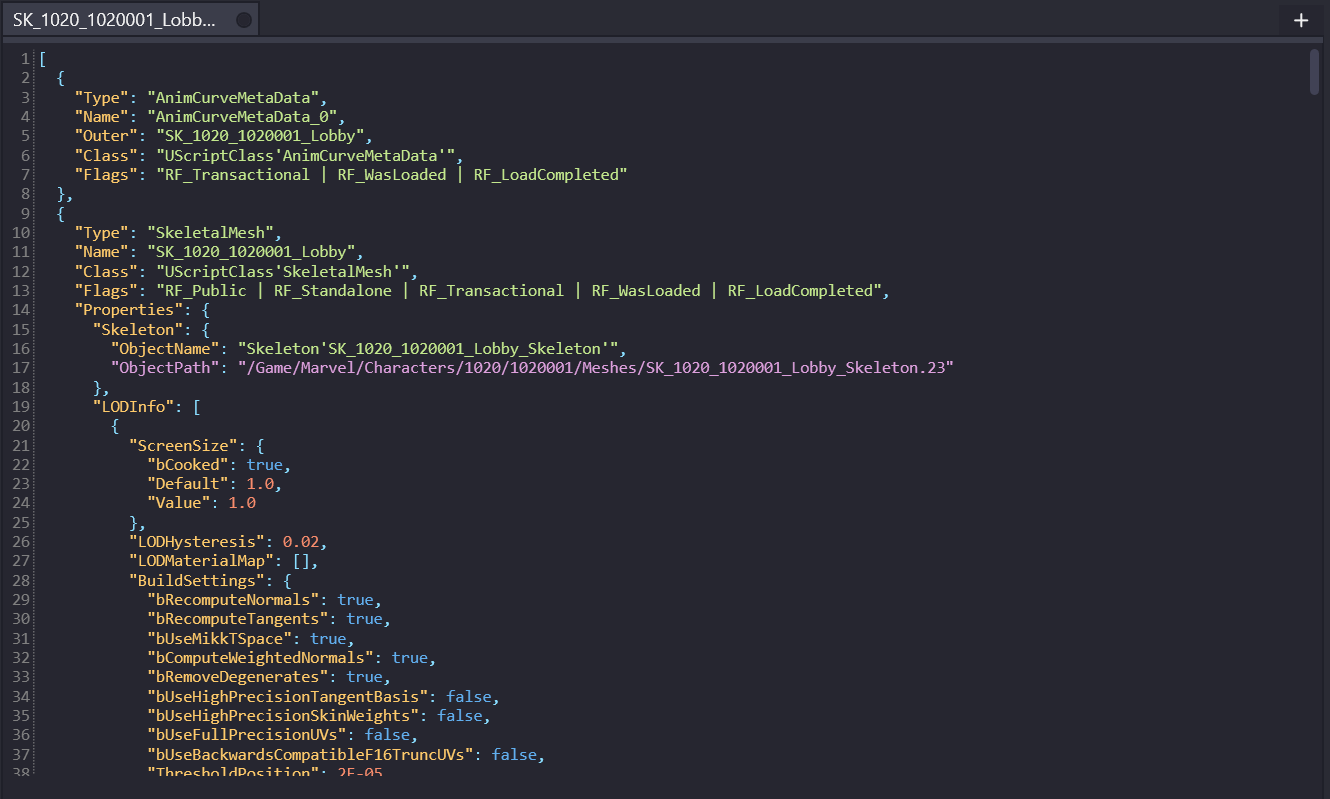1330x799 pixels.
Task: Click the vertical scrollbar thumb
Action: pyautogui.click(x=1315, y=72)
